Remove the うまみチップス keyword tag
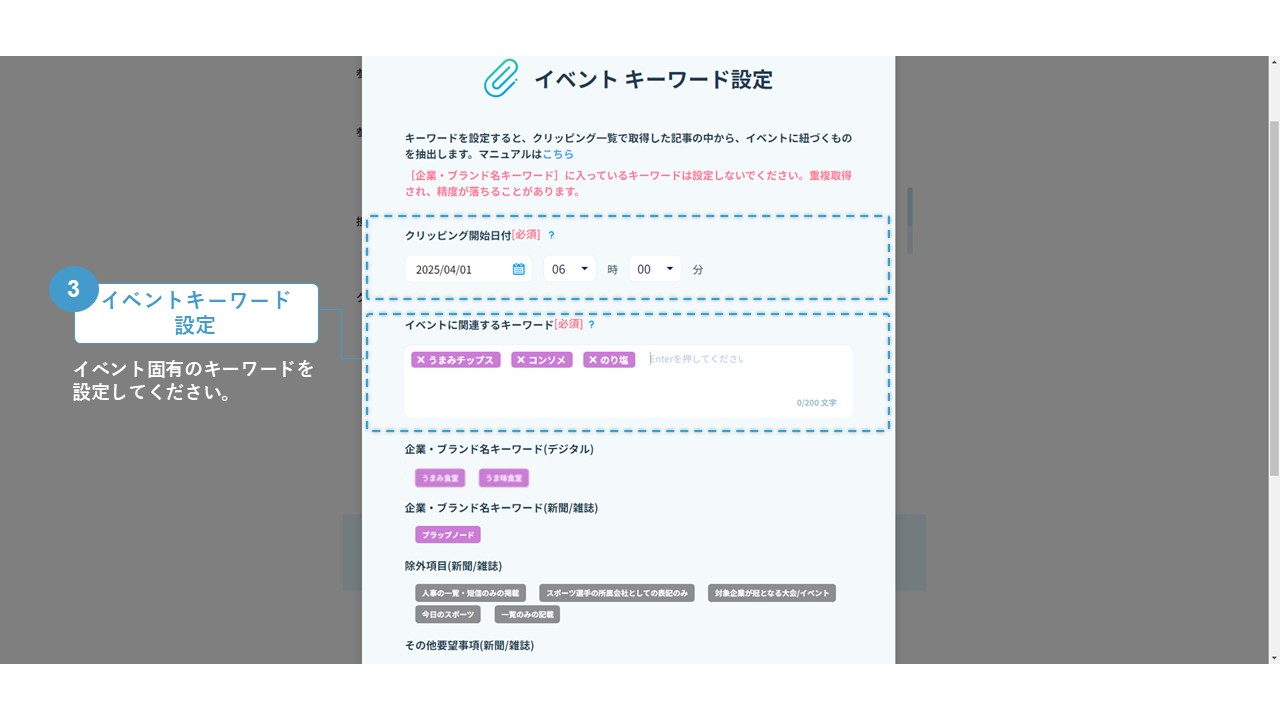The image size is (1280, 720). tap(421, 360)
